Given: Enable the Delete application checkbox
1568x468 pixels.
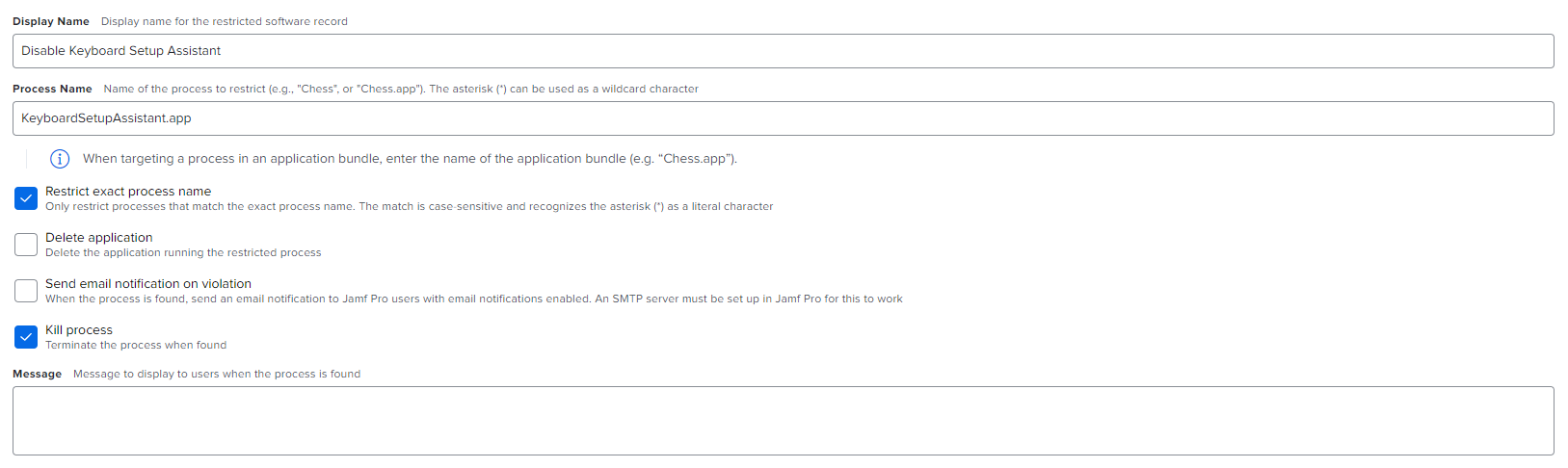Looking at the screenshot, I should (x=26, y=245).
